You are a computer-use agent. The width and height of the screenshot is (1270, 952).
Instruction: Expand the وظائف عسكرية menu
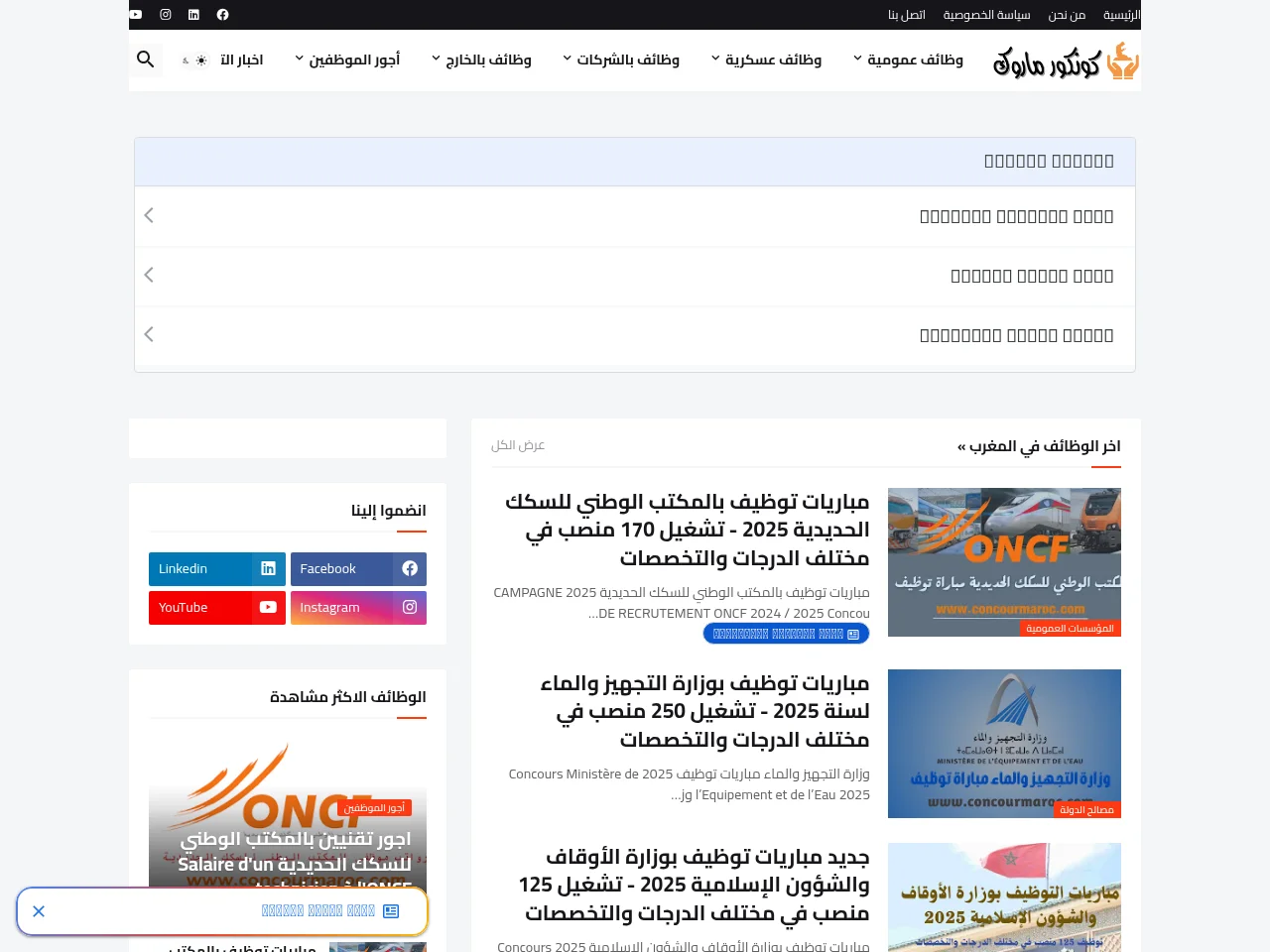[766, 59]
